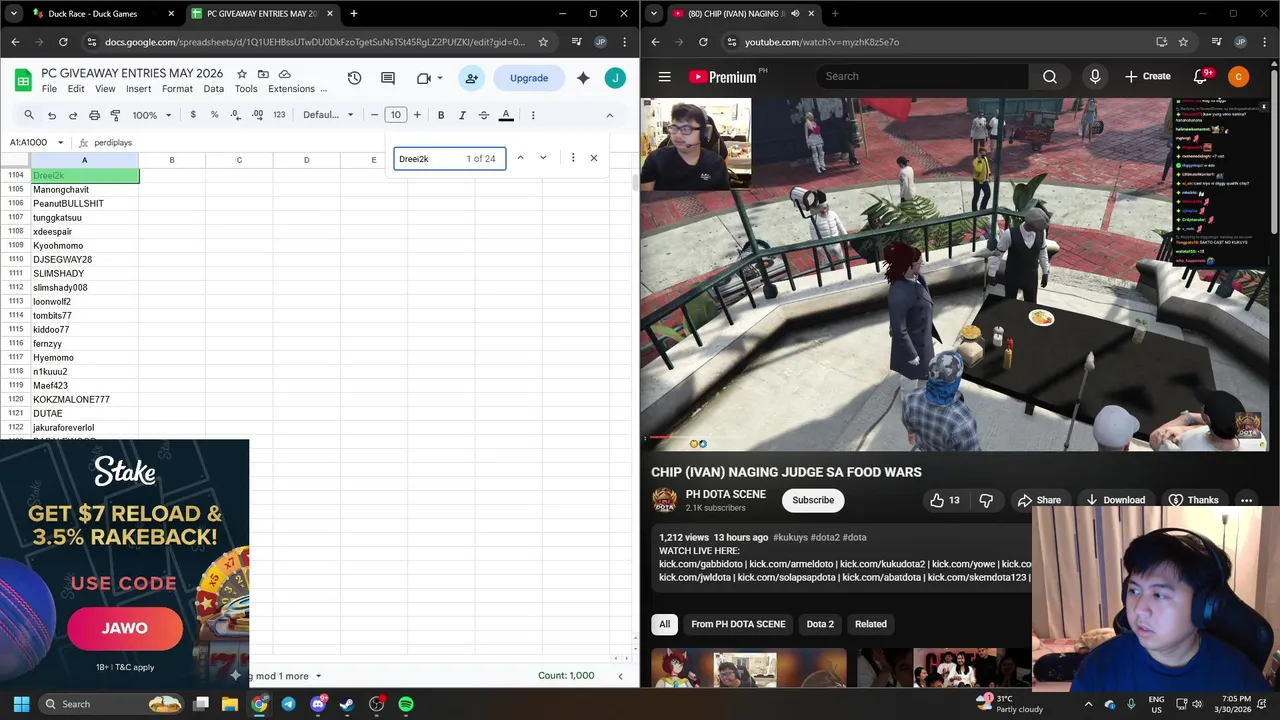
Task: Star the PC GIVEAWAY ENTRIES spreadsheet
Action: [242, 74]
